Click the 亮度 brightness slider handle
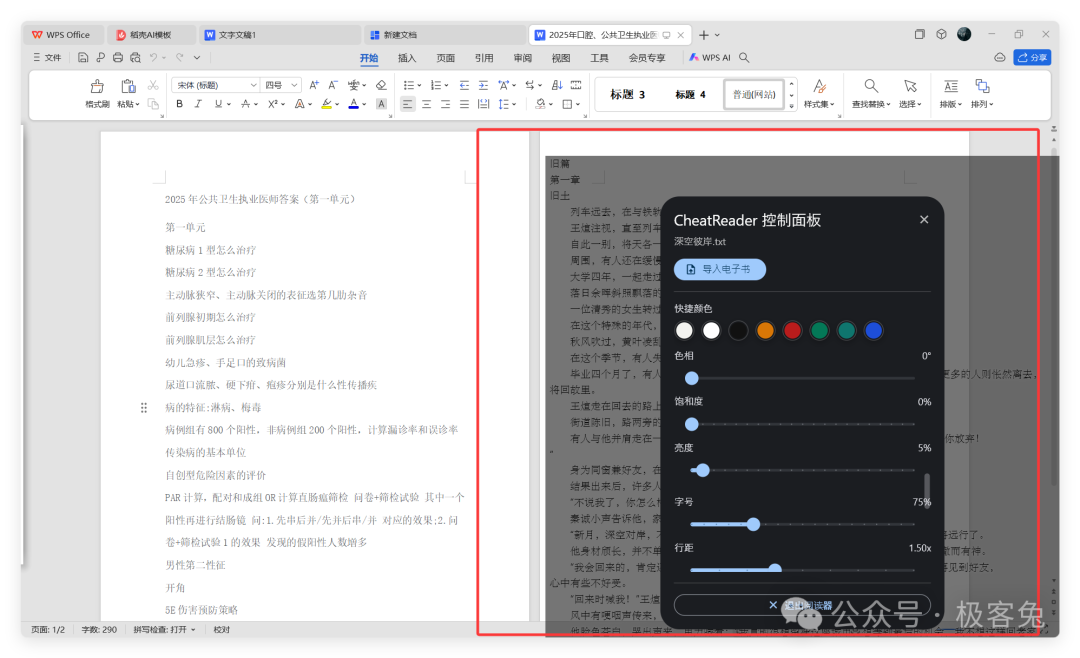 (x=703, y=471)
